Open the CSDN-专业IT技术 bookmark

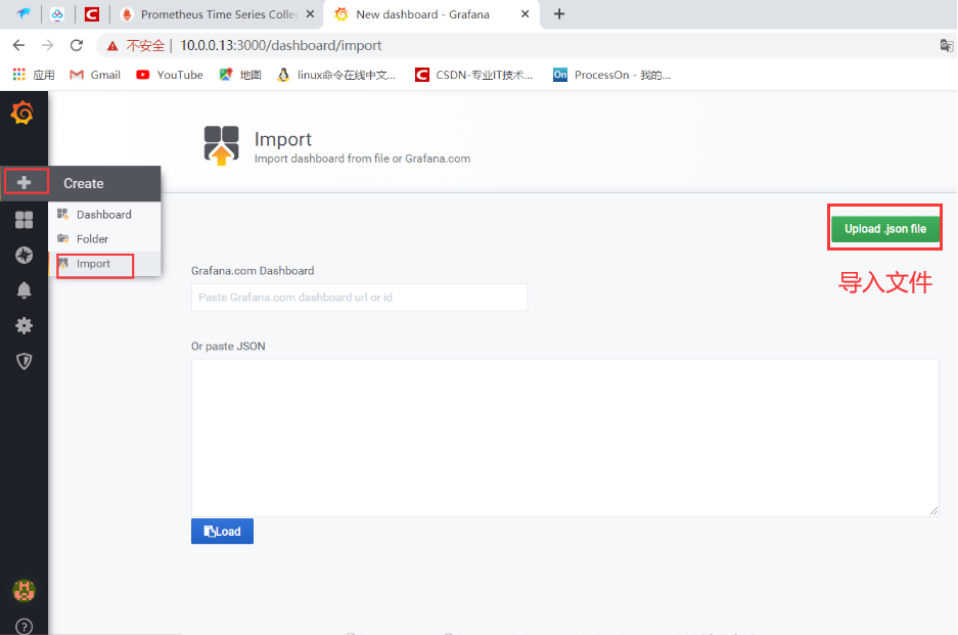coord(474,75)
